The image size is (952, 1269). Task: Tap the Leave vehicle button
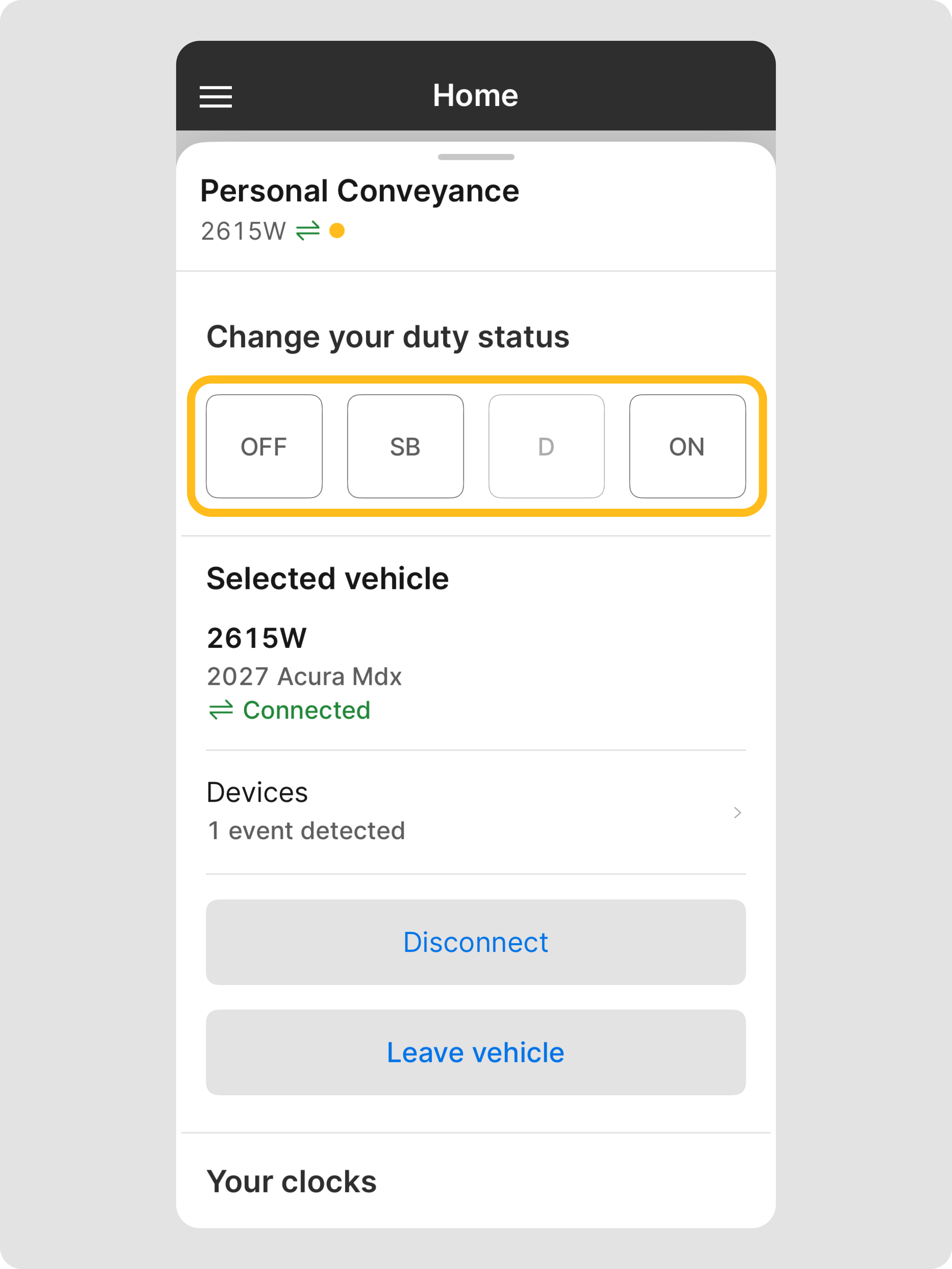(475, 1053)
